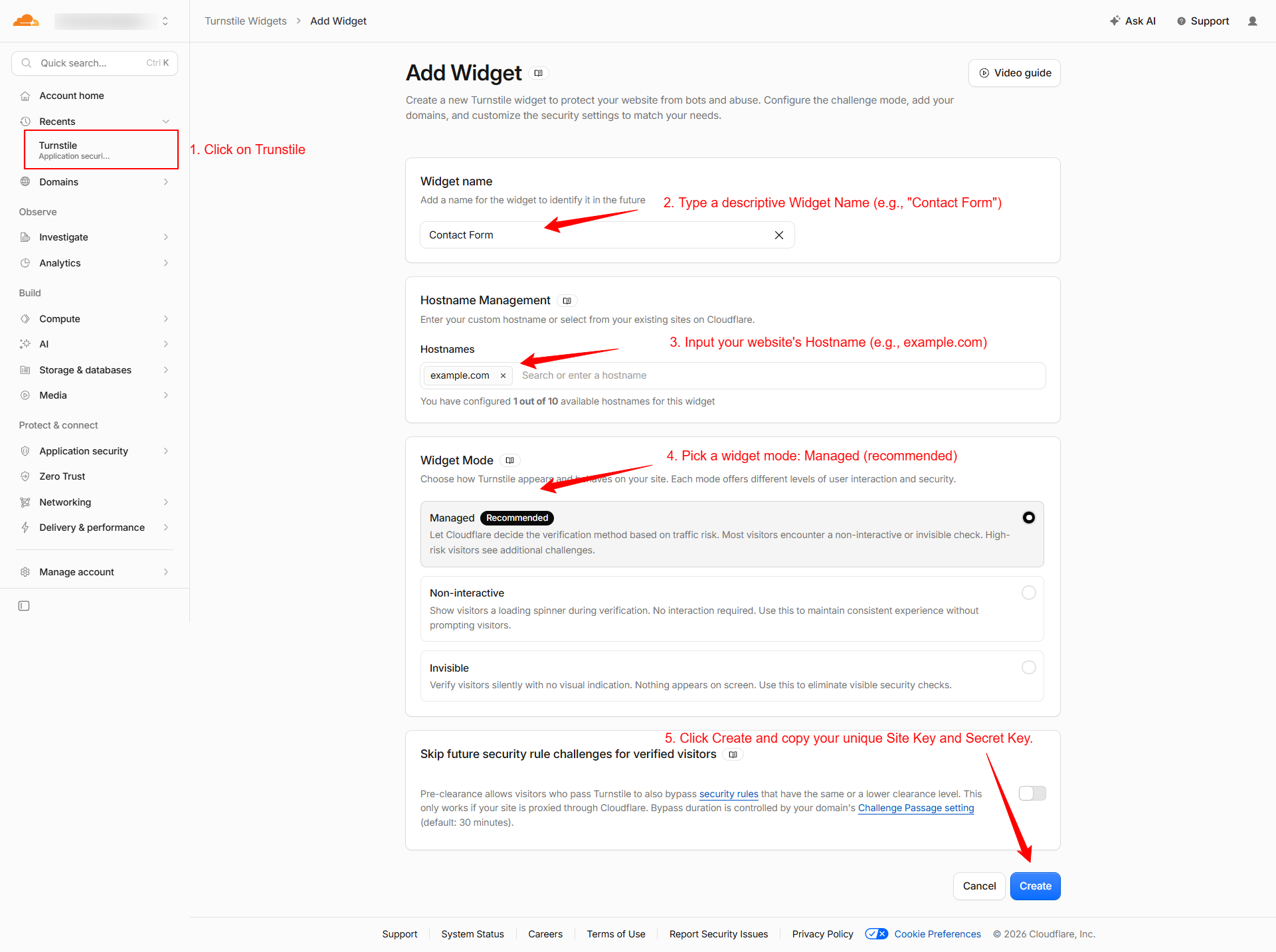This screenshot has width=1276, height=952.
Task: Clear the Widget name field
Action: [x=779, y=235]
